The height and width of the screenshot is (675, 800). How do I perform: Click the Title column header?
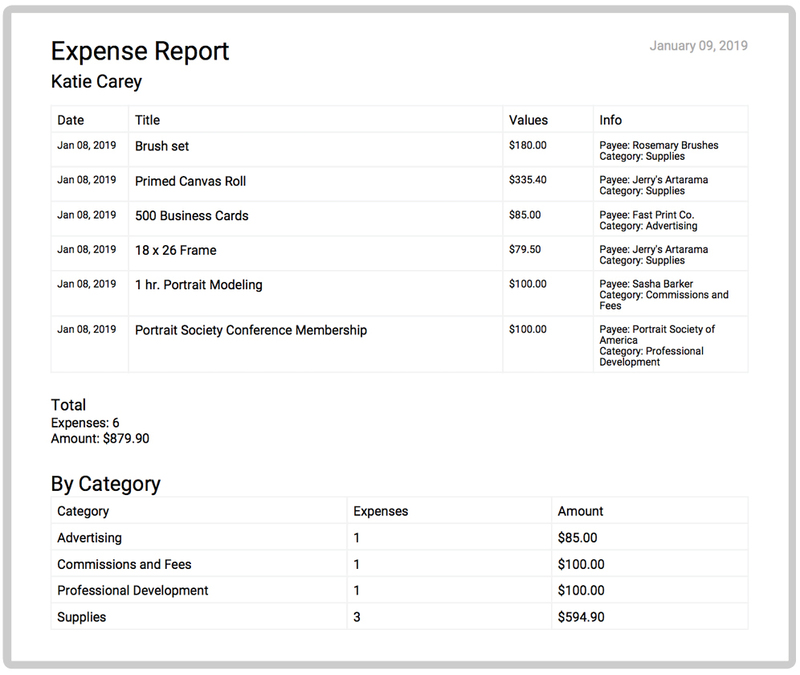point(147,120)
